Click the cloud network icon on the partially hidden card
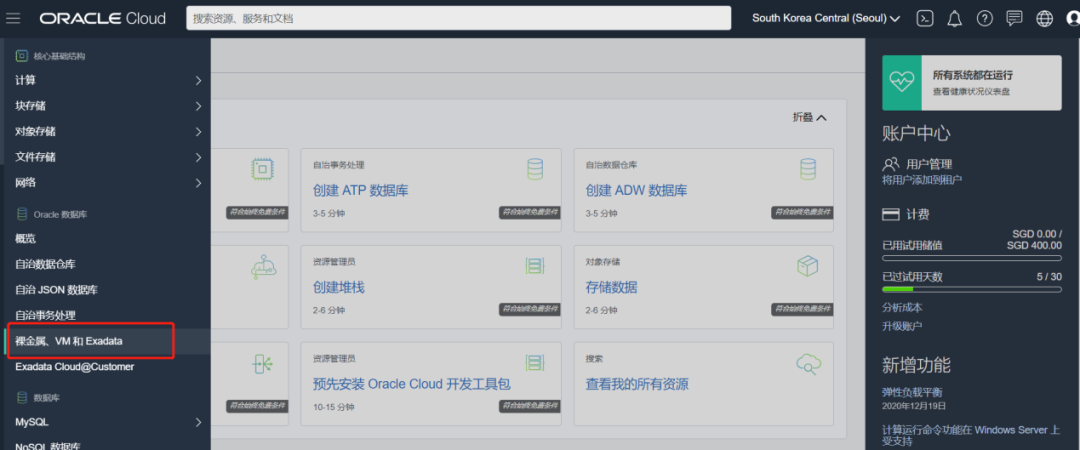Screen dimensions: 1080x450 [263, 266]
